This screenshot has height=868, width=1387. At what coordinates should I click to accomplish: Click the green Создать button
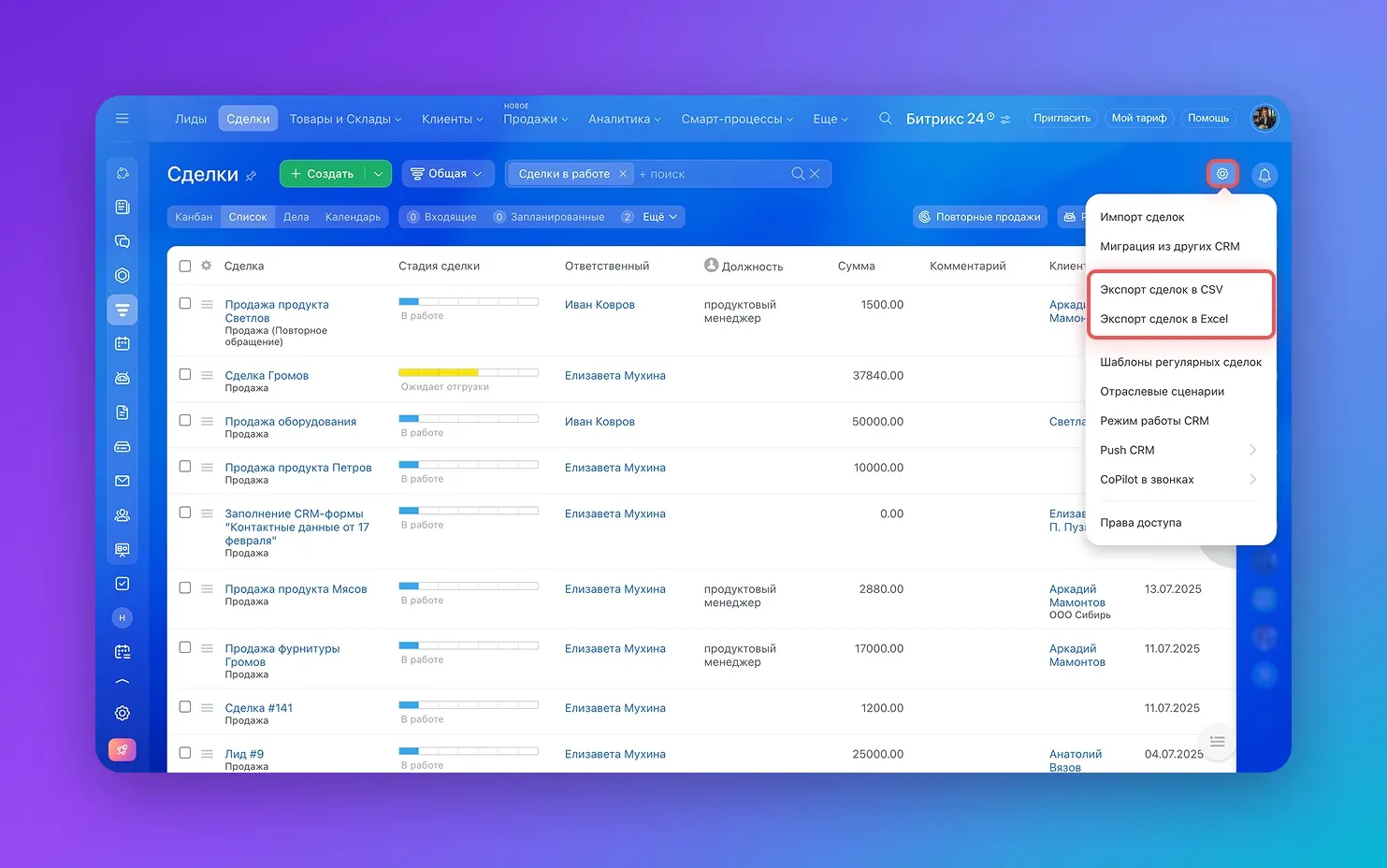coord(323,174)
